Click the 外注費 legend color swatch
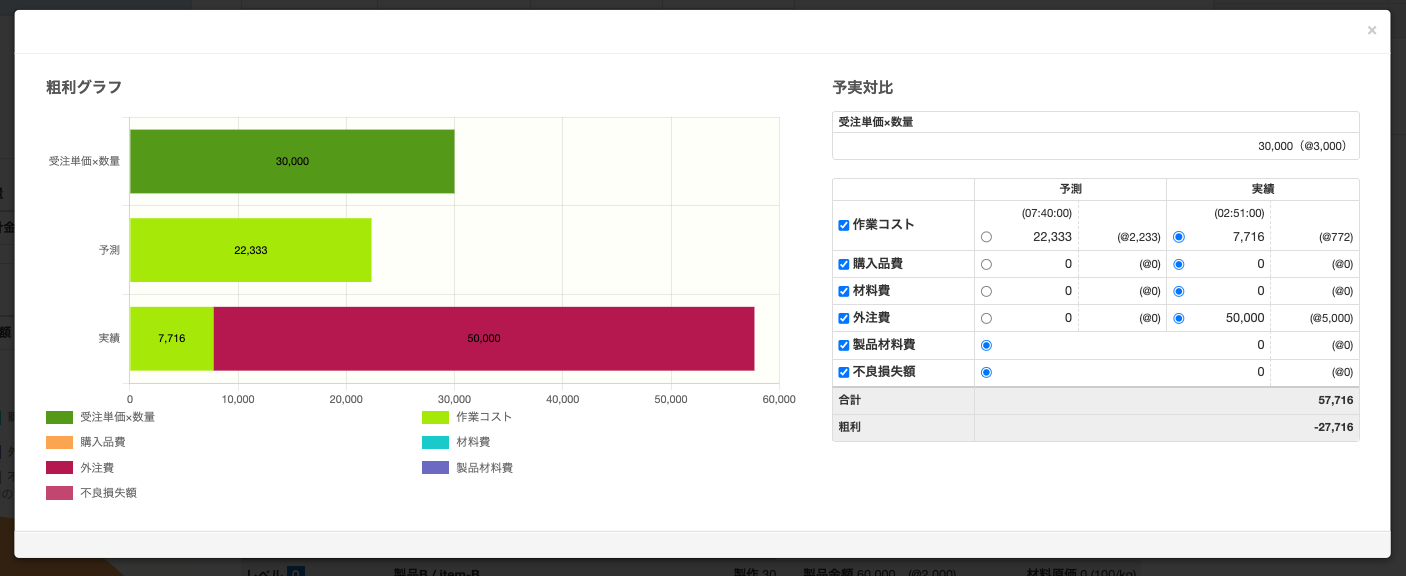 click(x=59, y=468)
